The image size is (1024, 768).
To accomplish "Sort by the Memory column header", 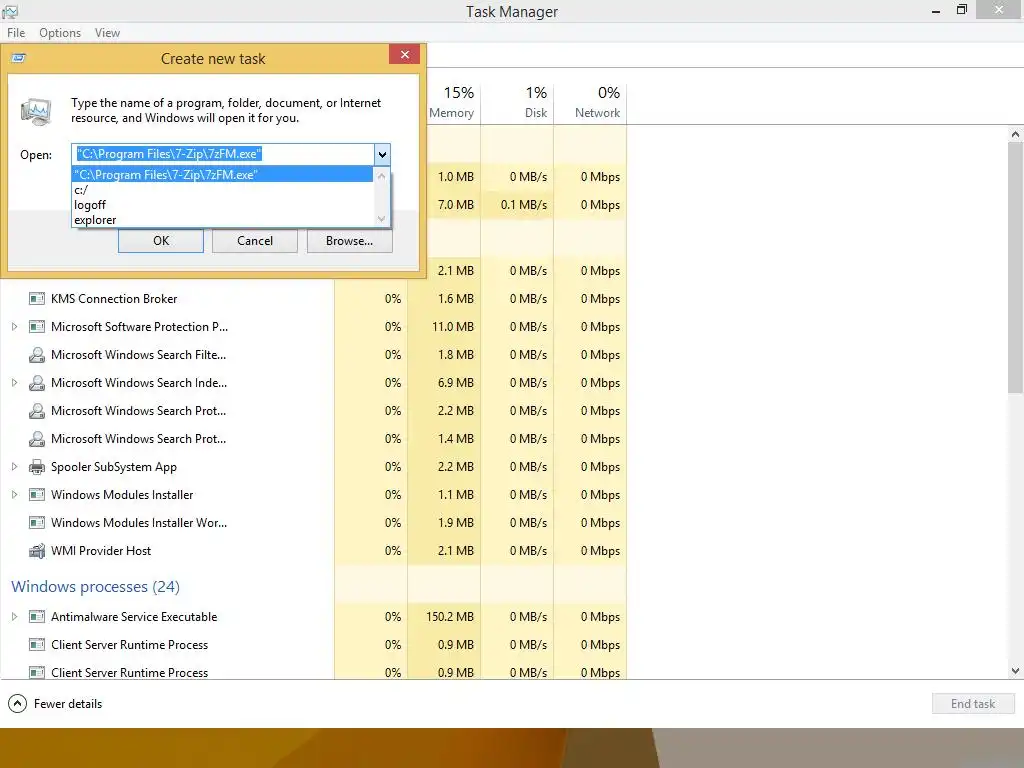I will tap(451, 103).
